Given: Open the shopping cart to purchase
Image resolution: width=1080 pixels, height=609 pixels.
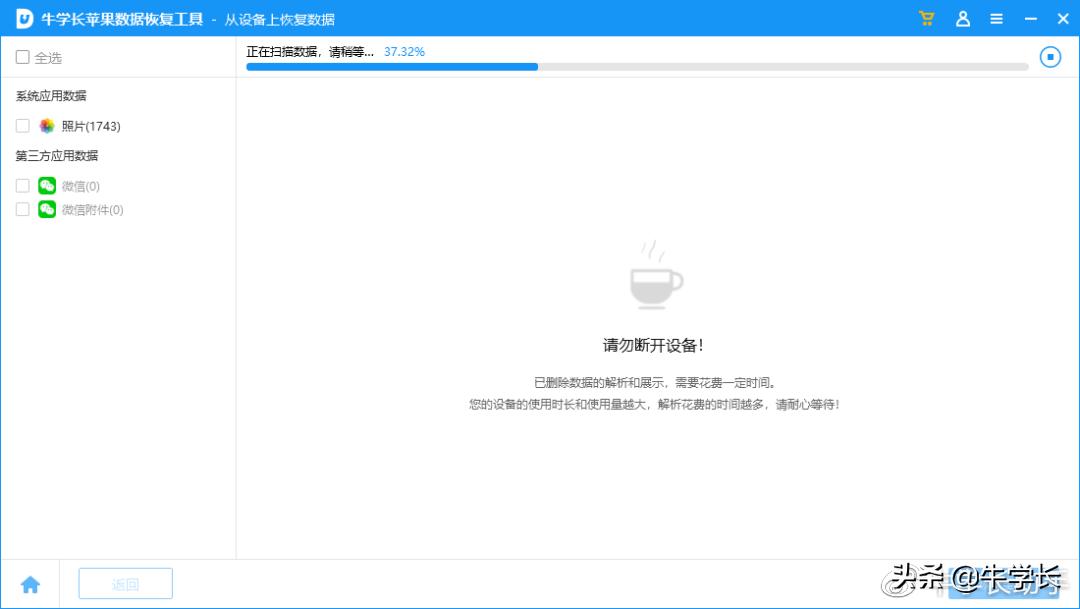Looking at the screenshot, I should pos(926,18).
